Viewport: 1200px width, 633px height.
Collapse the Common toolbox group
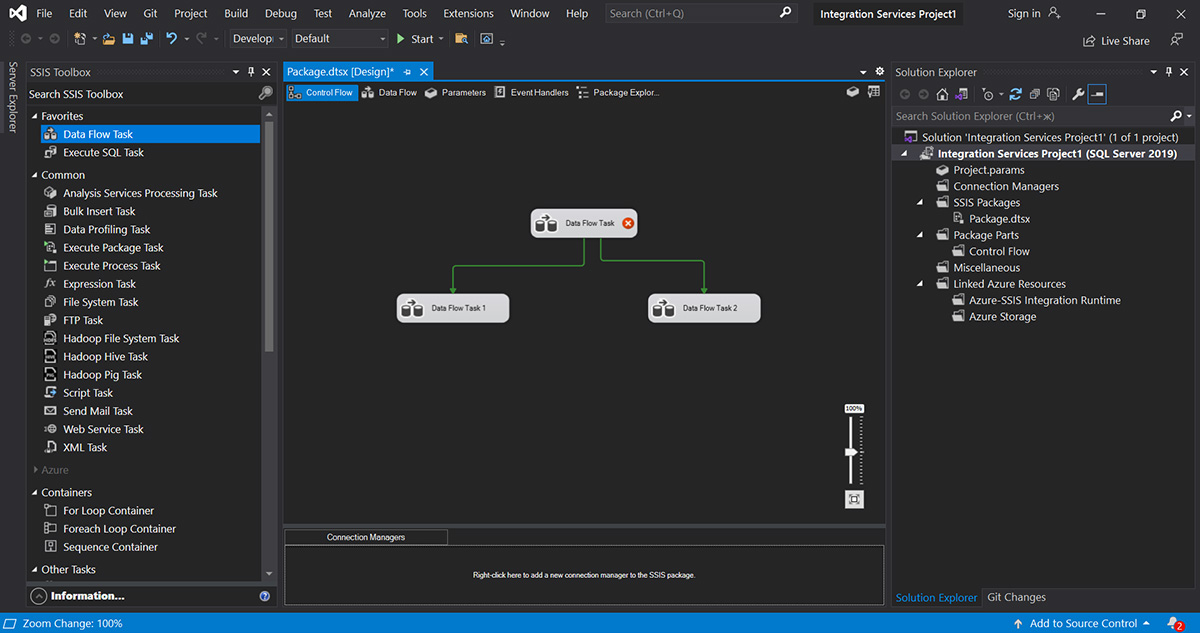click(35, 175)
